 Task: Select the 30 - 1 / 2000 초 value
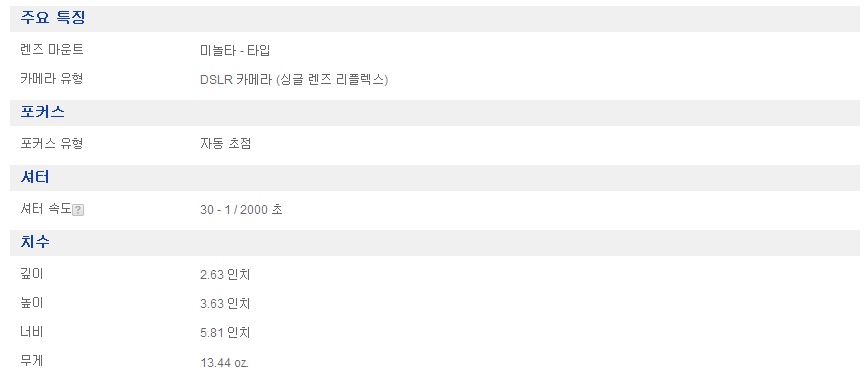pos(241,210)
